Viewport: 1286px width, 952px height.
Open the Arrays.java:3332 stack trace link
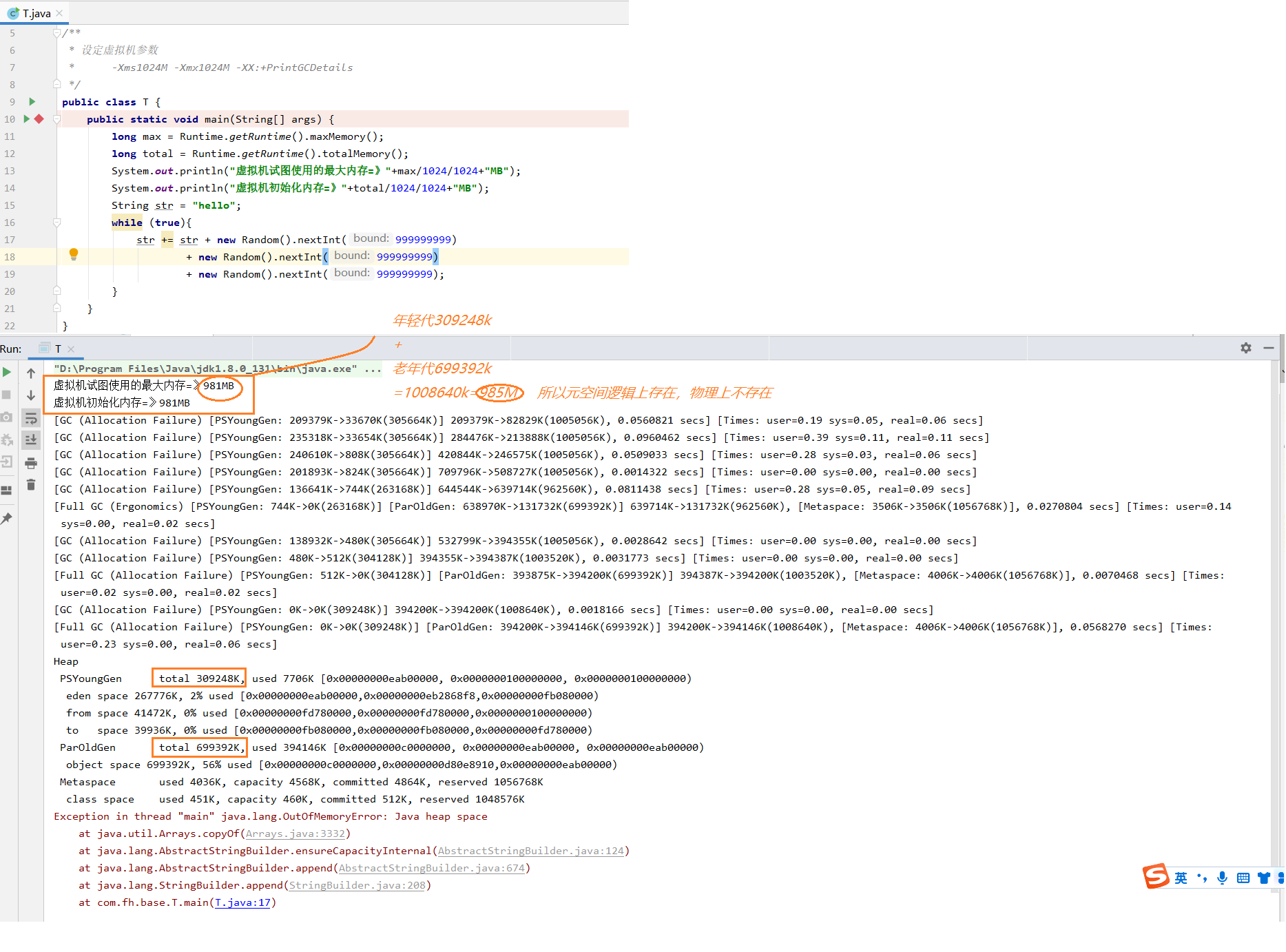(x=295, y=834)
